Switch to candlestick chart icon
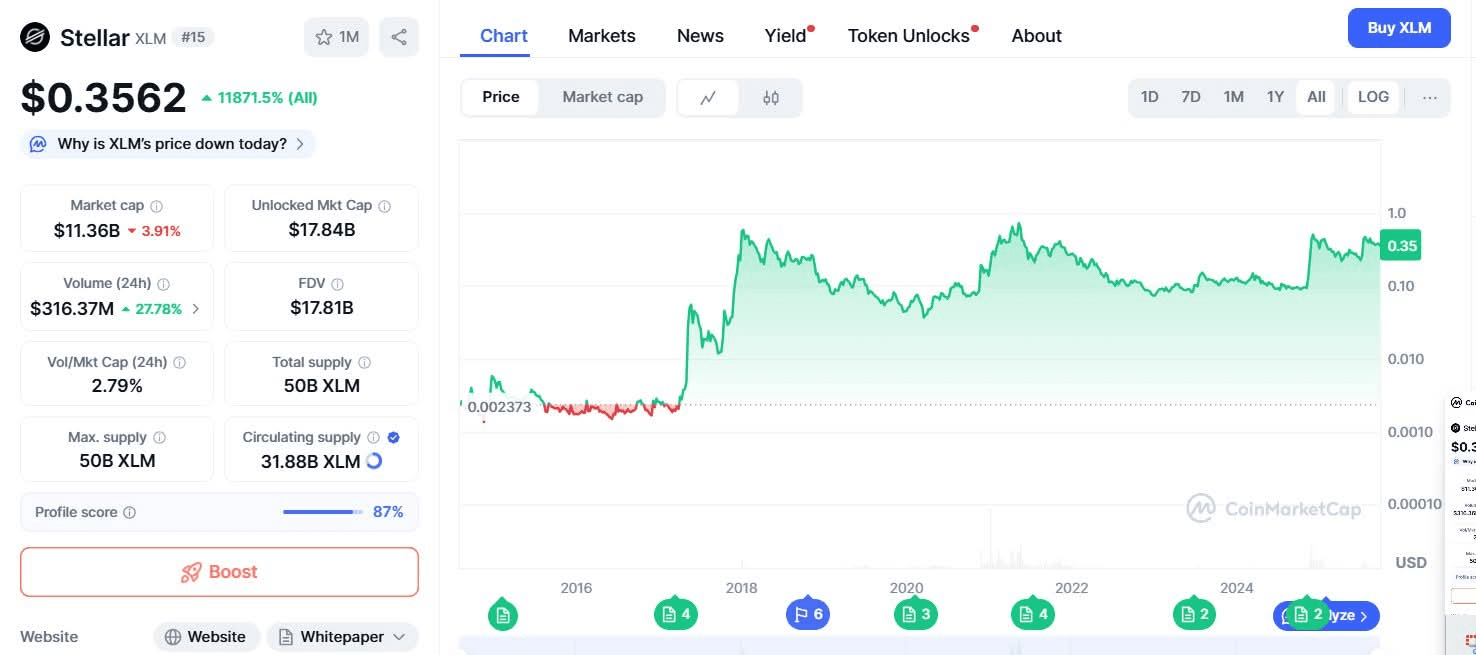 pos(770,98)
